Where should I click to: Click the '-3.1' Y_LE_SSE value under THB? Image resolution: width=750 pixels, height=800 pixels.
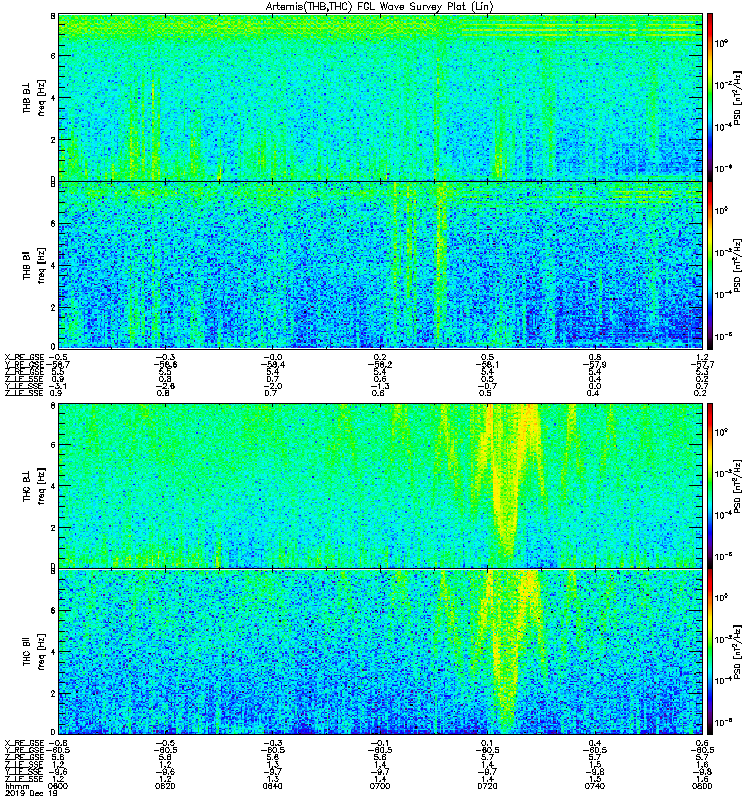pyautogui.click(x=58, y=386)
